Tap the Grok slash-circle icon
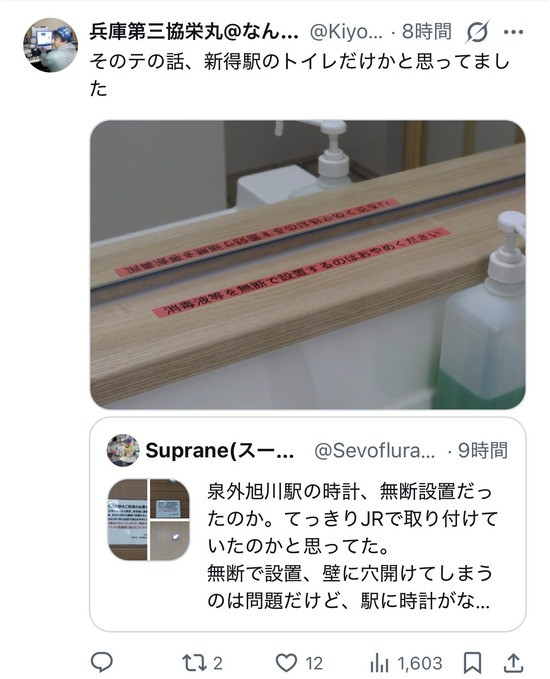550x679 pixels. tap(477, 32)
